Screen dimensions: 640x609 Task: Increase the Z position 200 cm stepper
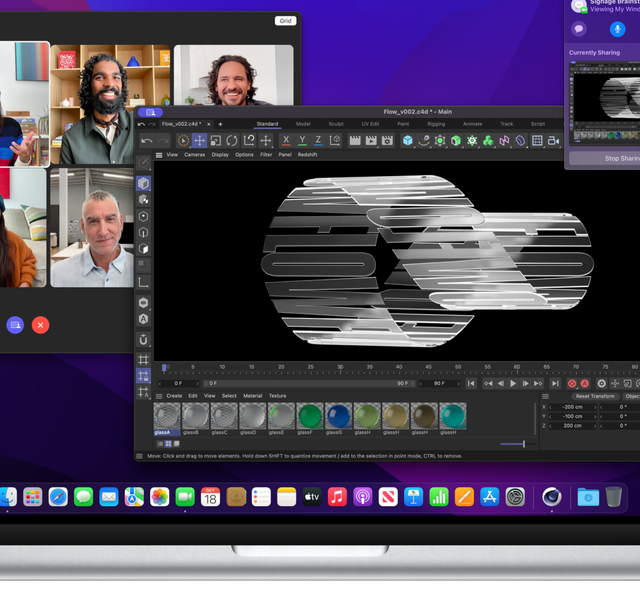pos(595,426)
